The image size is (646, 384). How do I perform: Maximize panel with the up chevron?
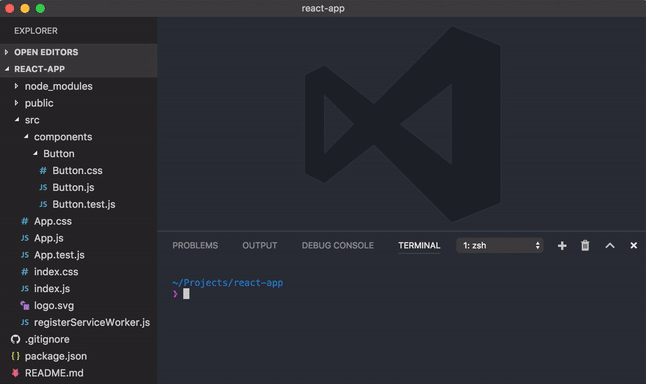pyautogui.click(x=610, y=246)
